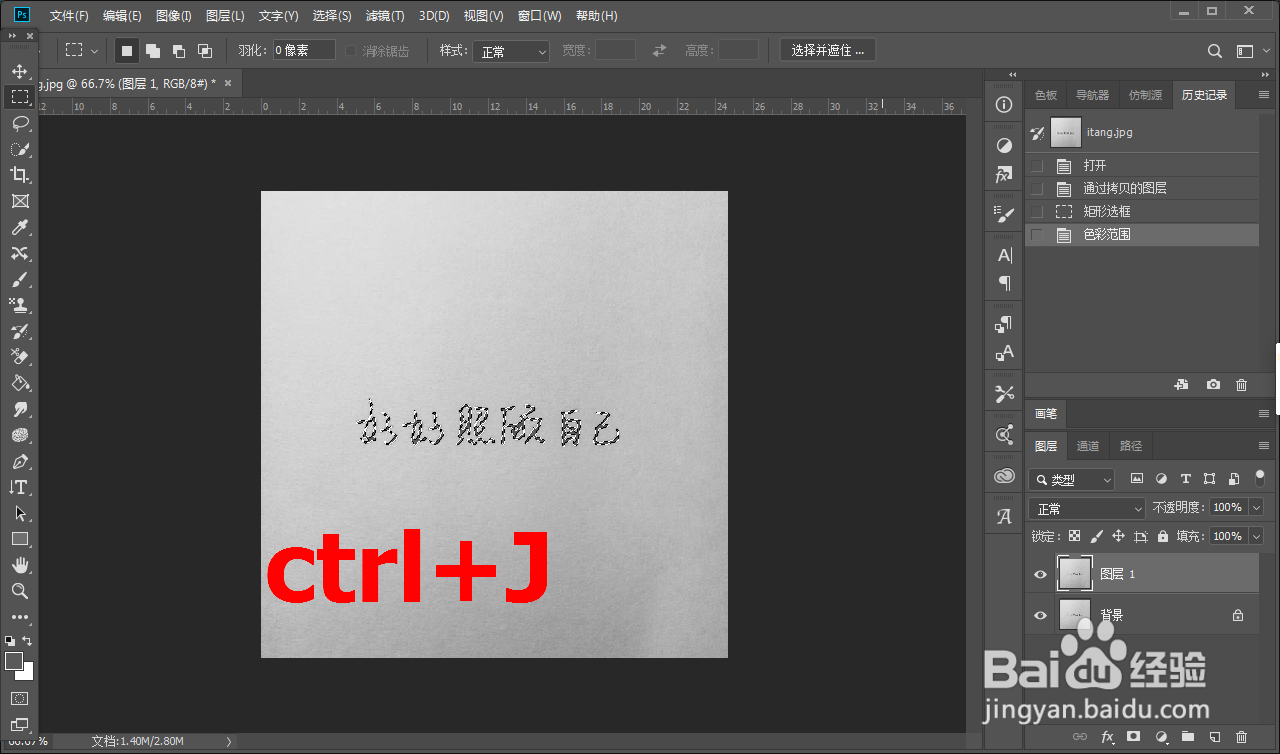This screenshot has height=754, width=1280.
Task: Open 填充 fill slider arrow
Action: pos(1257,536)
